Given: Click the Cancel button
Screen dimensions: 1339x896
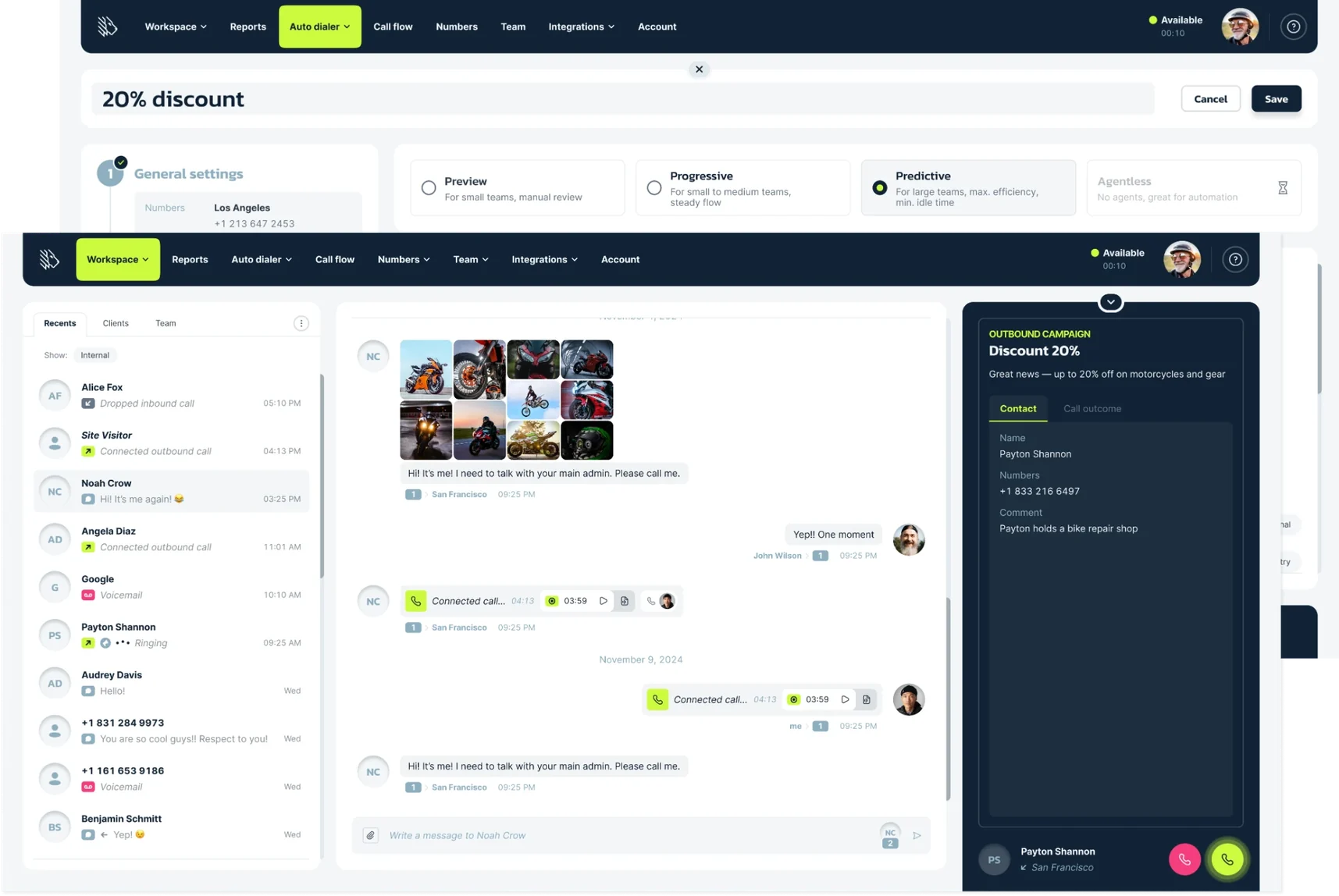Looking at the screenshot, I should (1210, 99).
